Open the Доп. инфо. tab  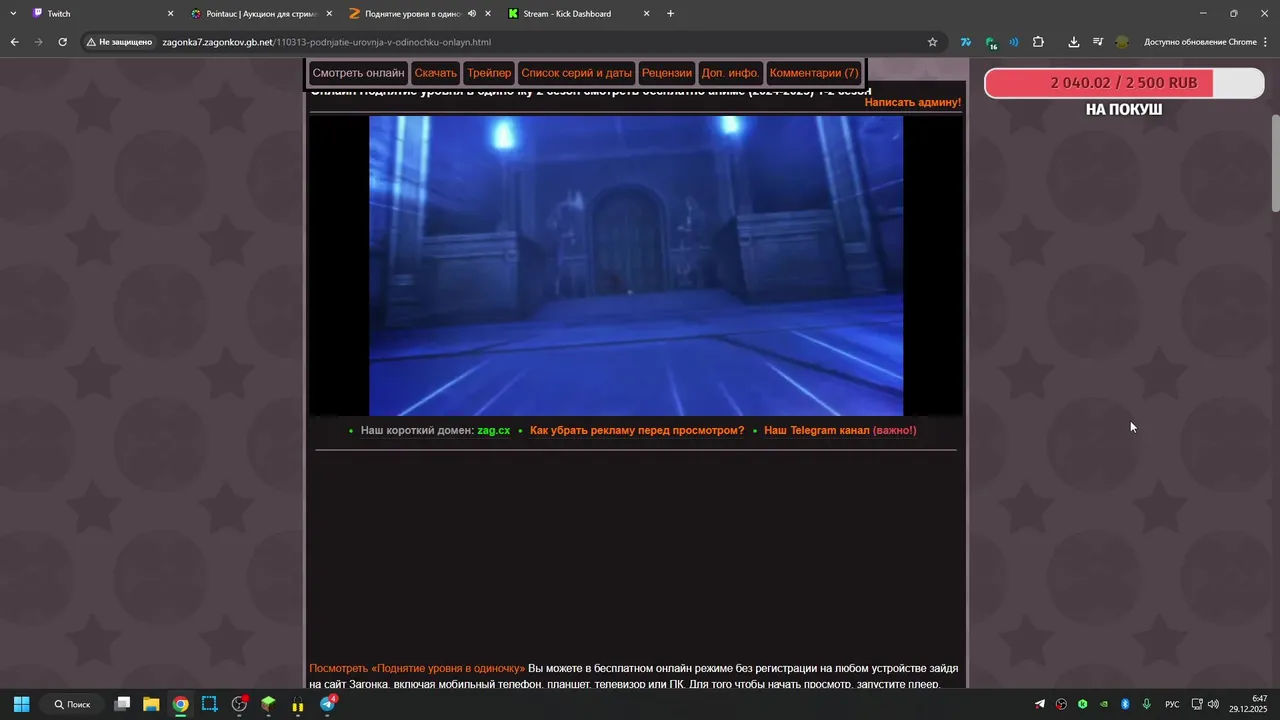[x=730, y=73]
